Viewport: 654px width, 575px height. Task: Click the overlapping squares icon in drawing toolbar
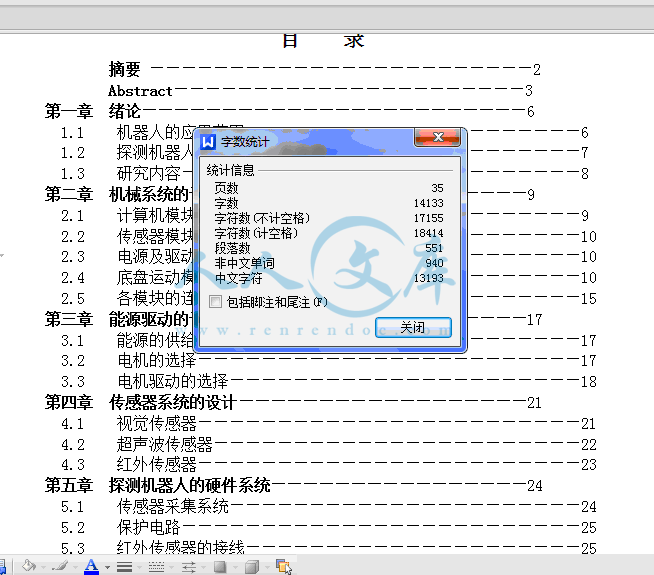(x=284, y=566)
